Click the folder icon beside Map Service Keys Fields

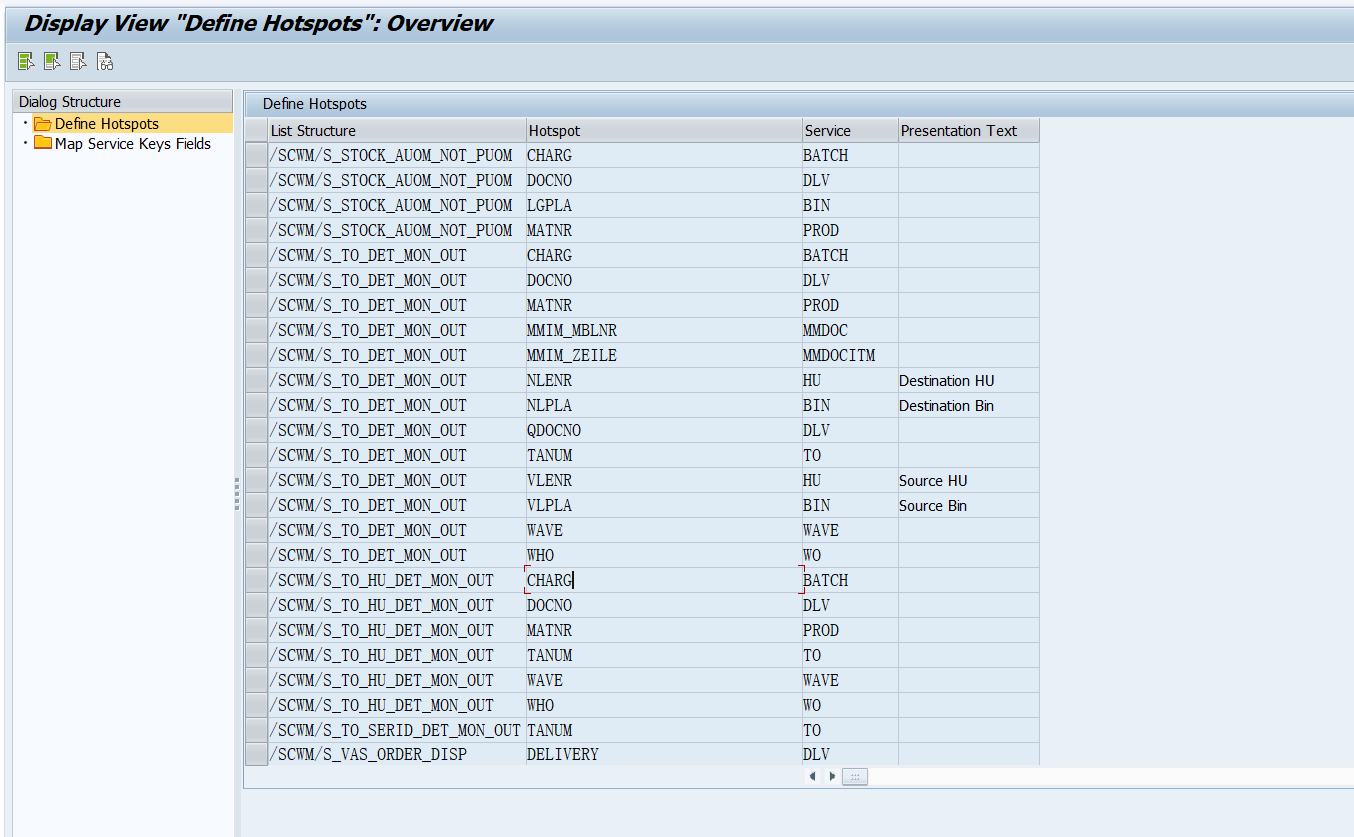tap(43, 143)
